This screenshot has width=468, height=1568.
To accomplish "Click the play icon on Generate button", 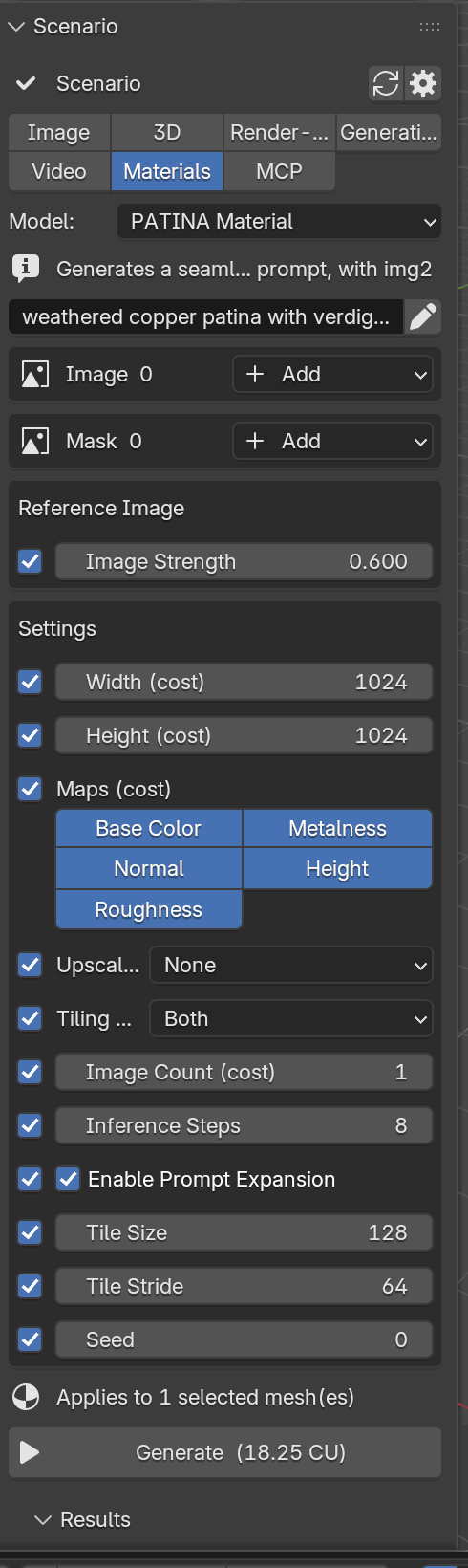I will [x=30, y=1452].
